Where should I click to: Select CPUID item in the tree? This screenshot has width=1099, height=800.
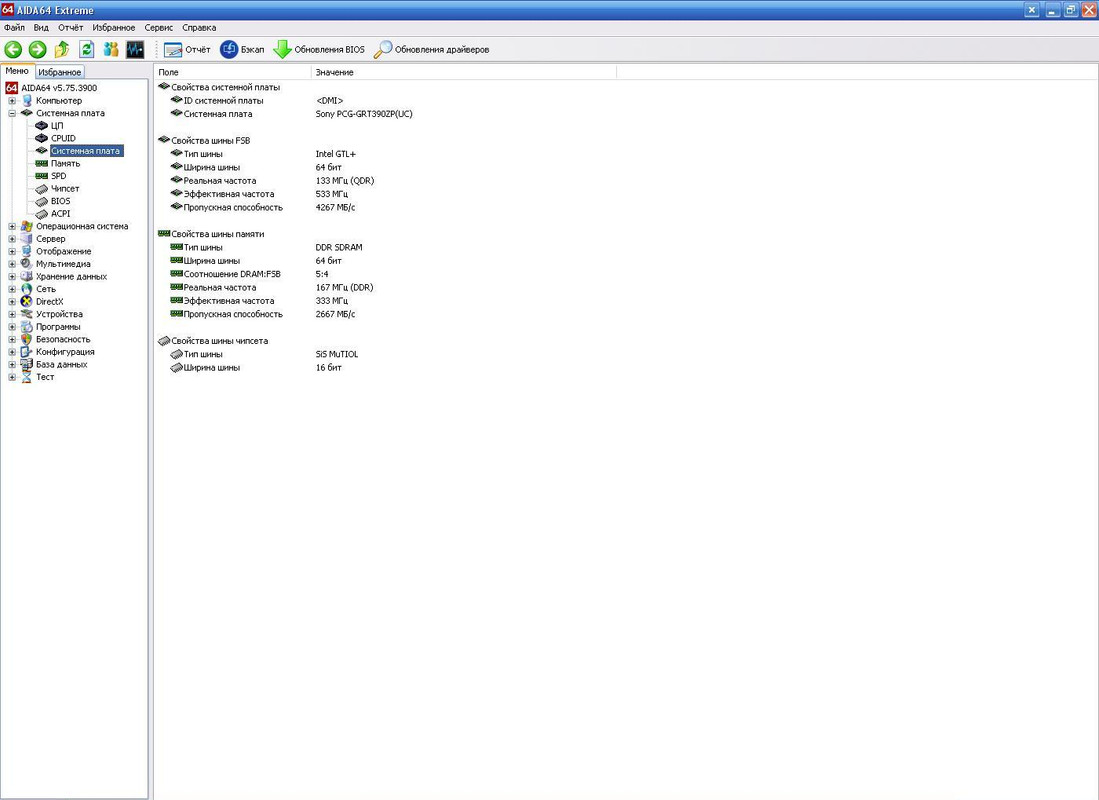[63, 139]
